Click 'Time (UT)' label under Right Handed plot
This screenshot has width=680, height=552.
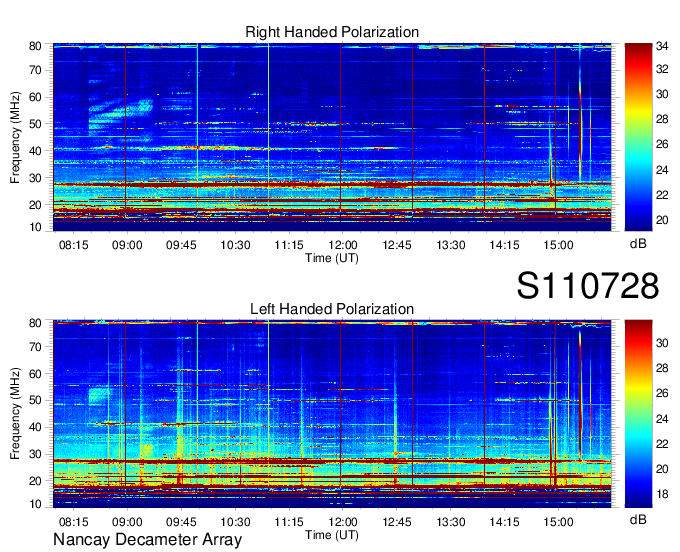pyautogui.click(x=332, y=258)
